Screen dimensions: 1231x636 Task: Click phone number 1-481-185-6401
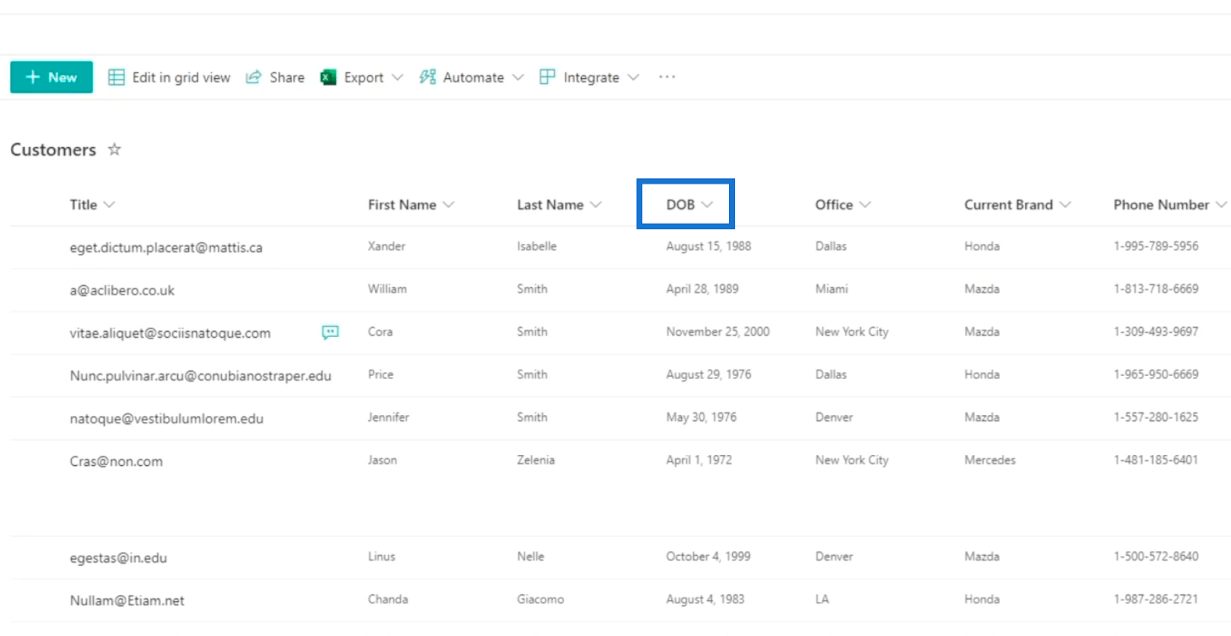coord(1156,461)
